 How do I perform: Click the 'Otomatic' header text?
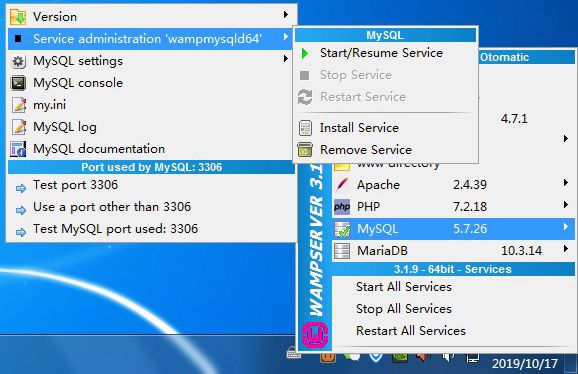(x=504, y=57)
